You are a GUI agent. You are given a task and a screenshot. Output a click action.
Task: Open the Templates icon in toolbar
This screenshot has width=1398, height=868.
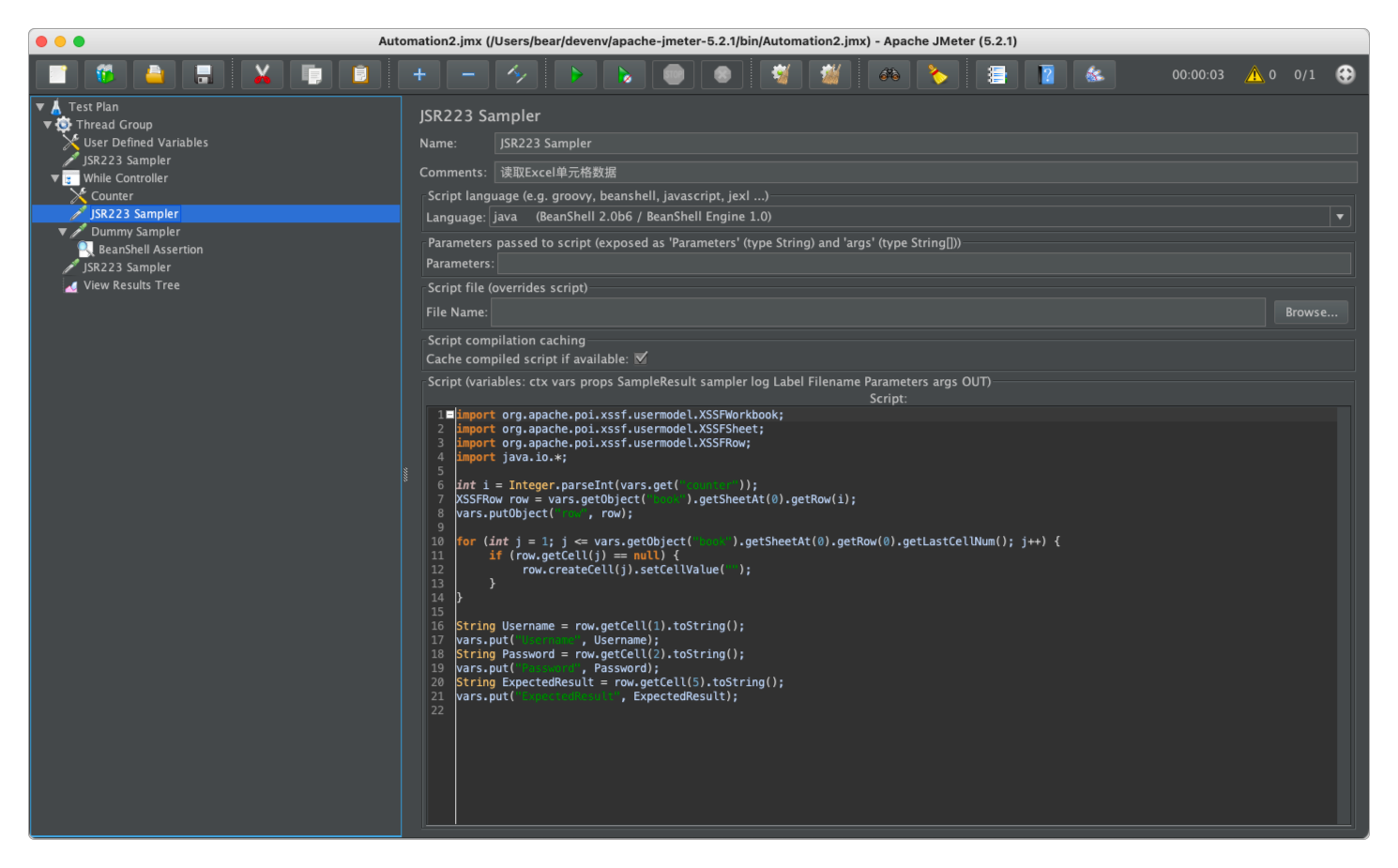point(106,74)
